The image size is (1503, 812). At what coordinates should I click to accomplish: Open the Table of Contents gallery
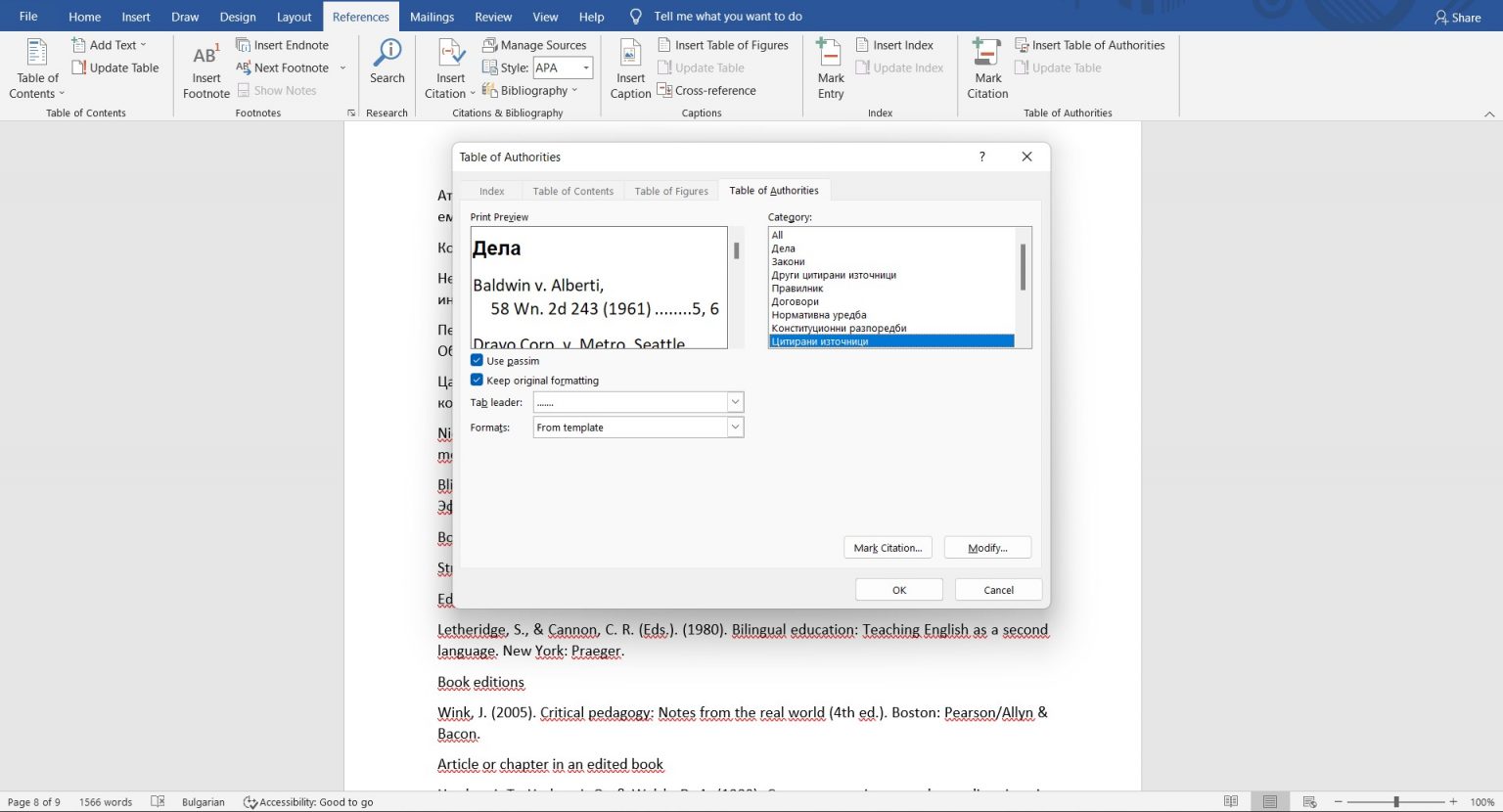(37, 68)
